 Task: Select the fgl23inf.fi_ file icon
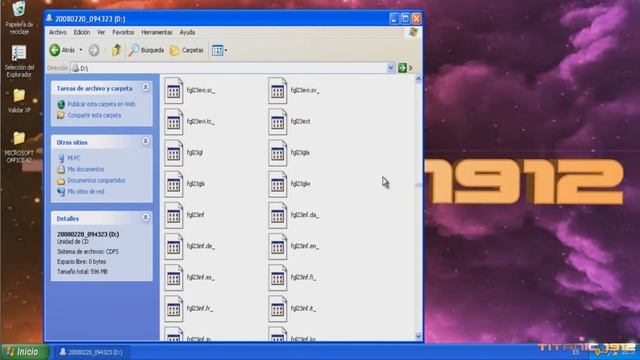pyautogui.click(x=278, y=278)
